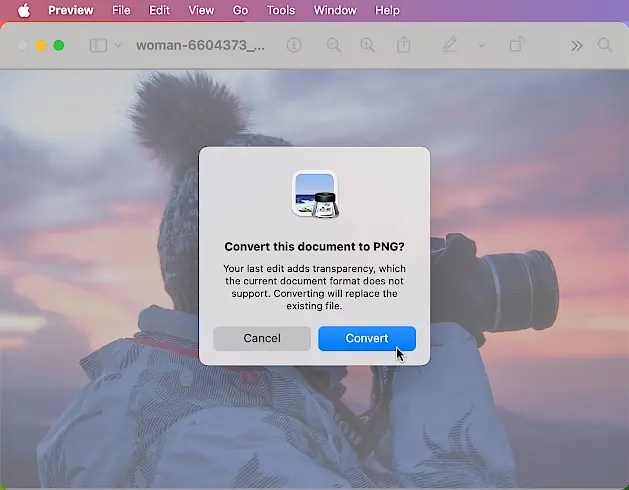Image resolution: width=629 pixels, height=490 pixels.
Task: Click the Rotate icon in toolbar
Action: pos(517,45)
